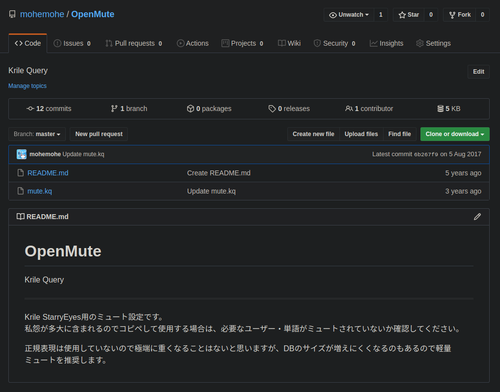The width and height of the screenshot is (500, 392).
Task: Click the watcher count 1
Action: tap(381, 15)
